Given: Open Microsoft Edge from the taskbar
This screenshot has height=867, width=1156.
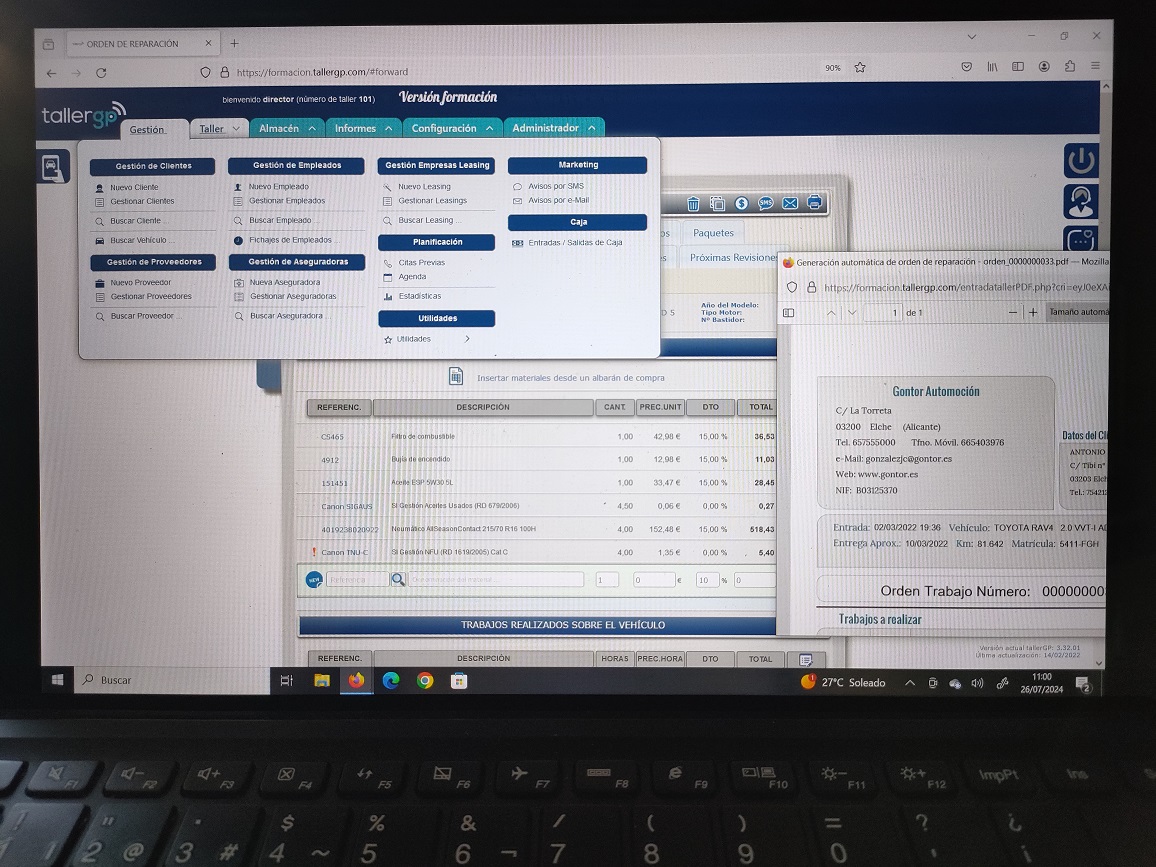Looking at the screenshot, I should [391, 680].
